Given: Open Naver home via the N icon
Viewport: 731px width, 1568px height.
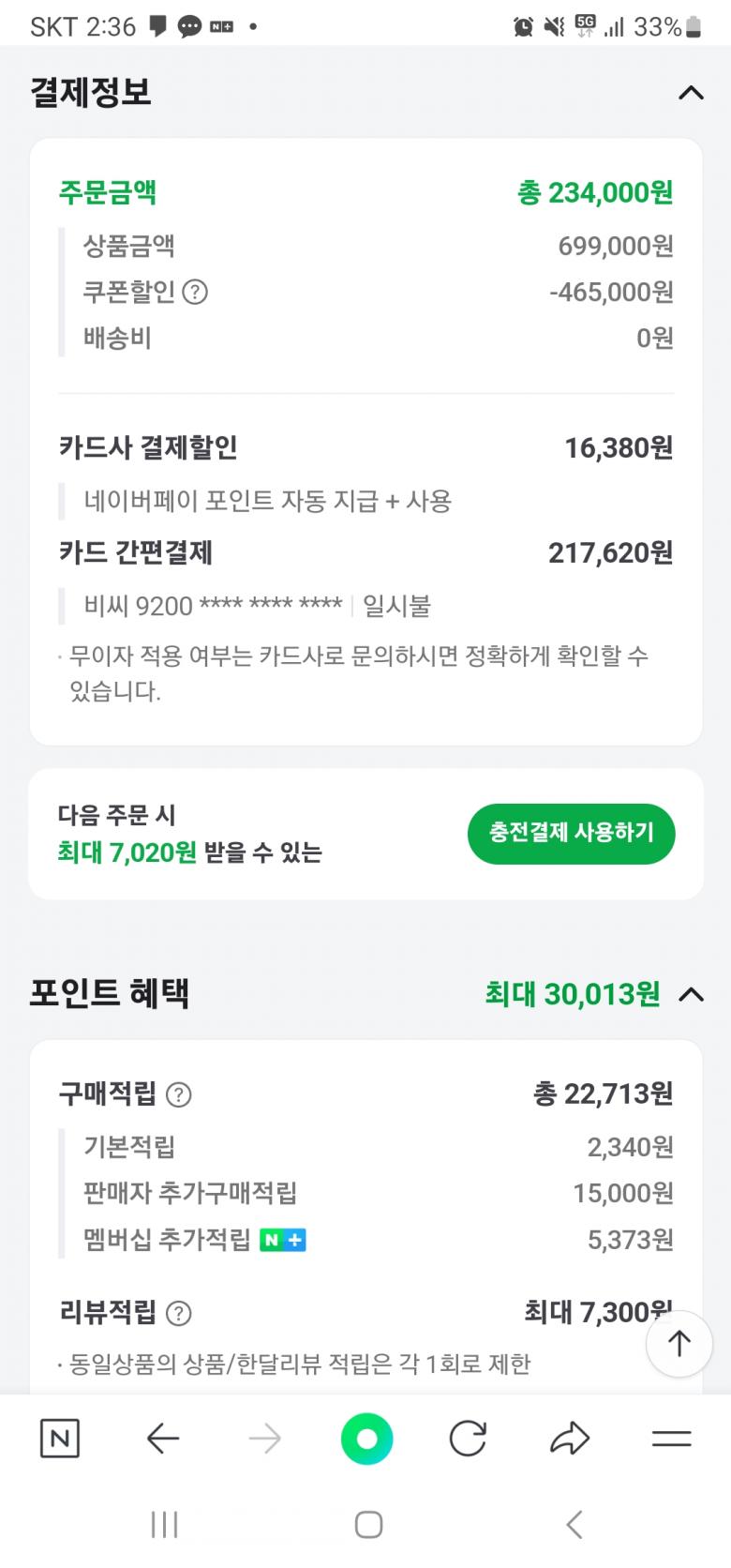Looking at the screenshot, I should point(60,1439).
